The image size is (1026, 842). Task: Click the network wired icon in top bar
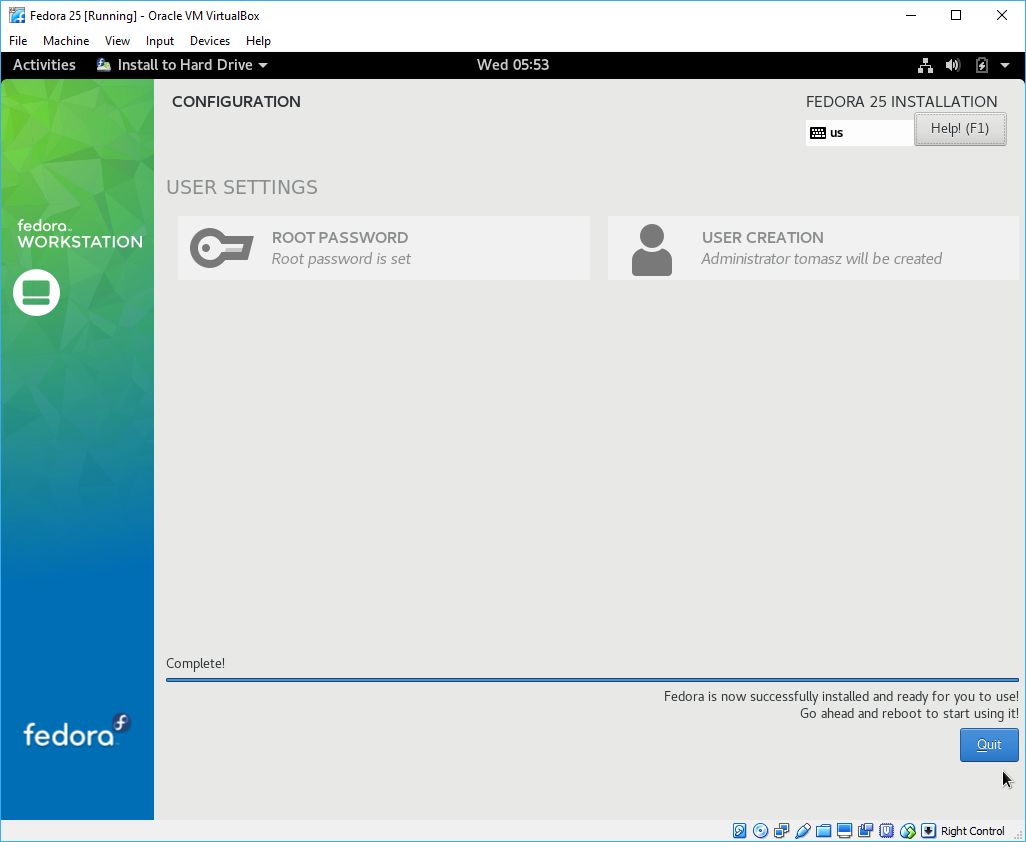click(x=925, y=65)
